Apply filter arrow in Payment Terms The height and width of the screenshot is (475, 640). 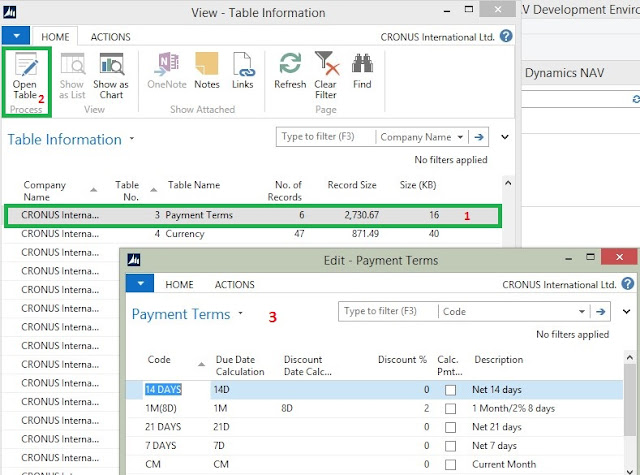click(600, 312)
